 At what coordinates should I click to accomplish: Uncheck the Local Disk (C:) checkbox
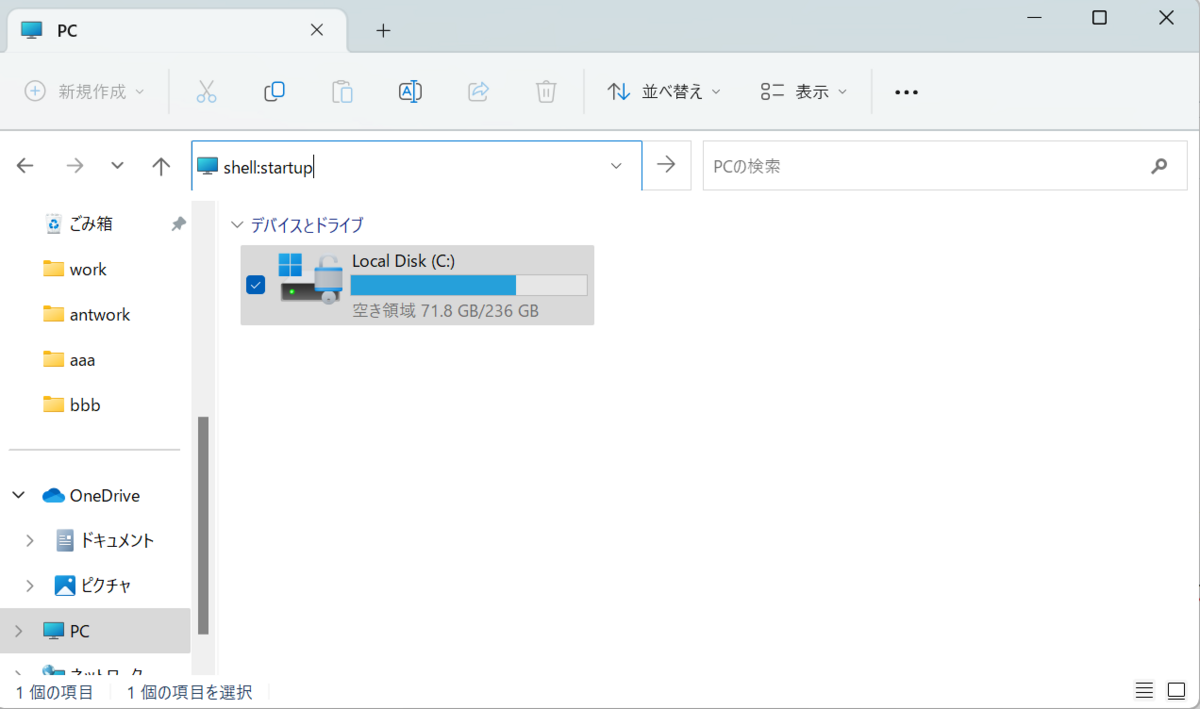point(255,285)
